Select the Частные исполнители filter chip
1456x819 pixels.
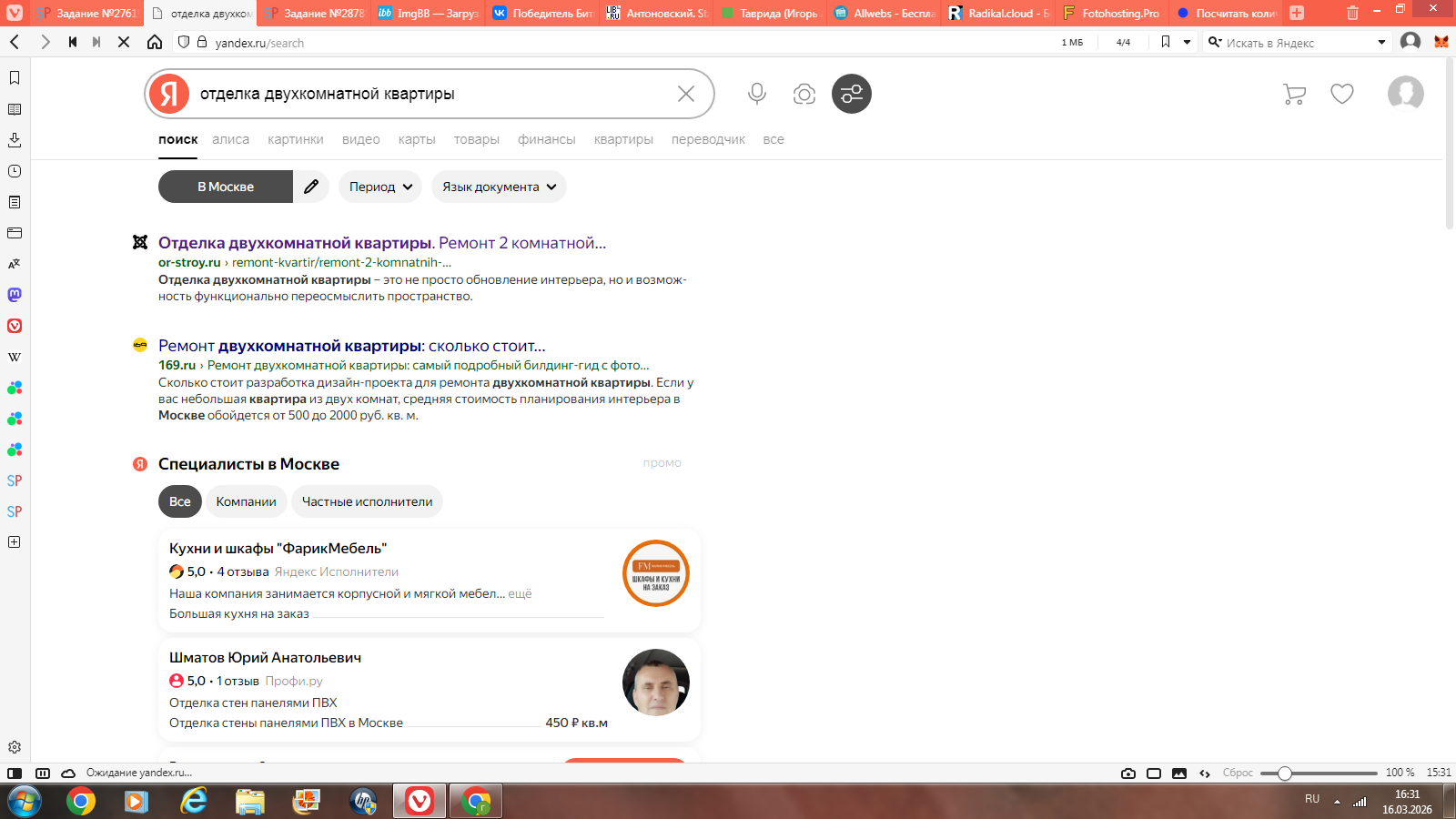(367, 501)
